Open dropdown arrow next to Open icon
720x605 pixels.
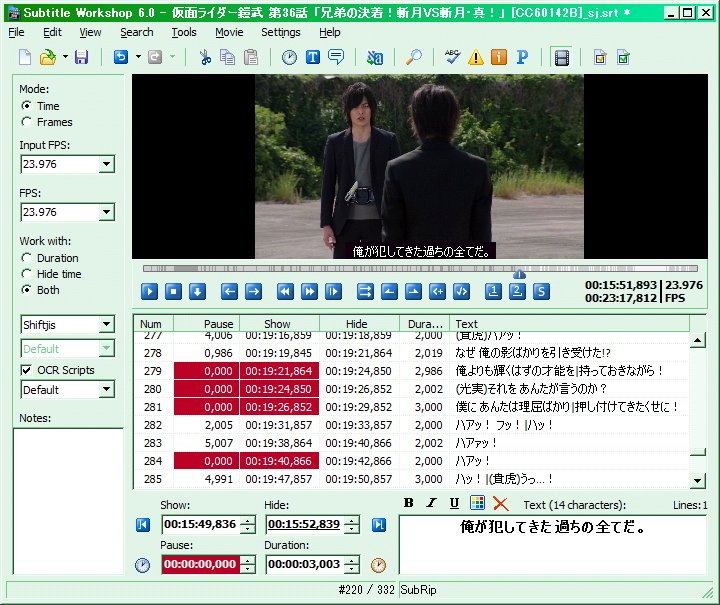65,57
